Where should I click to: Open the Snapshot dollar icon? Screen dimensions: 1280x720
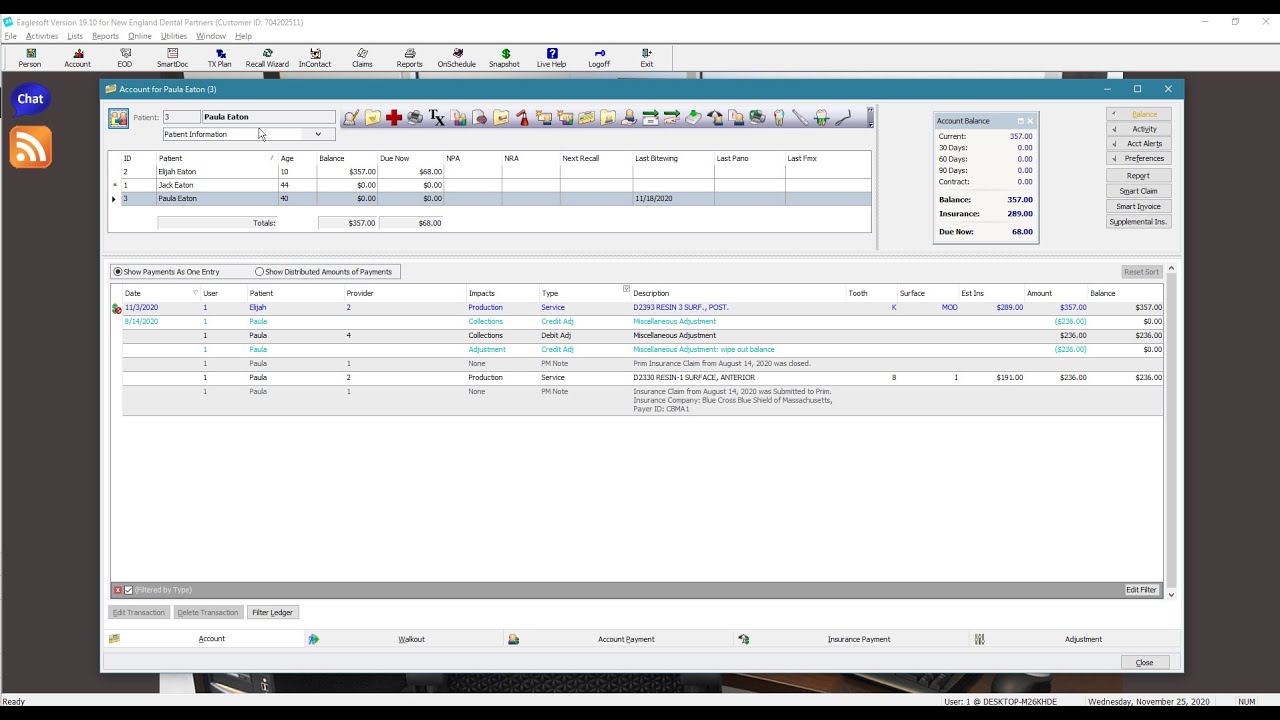point(504,58)
